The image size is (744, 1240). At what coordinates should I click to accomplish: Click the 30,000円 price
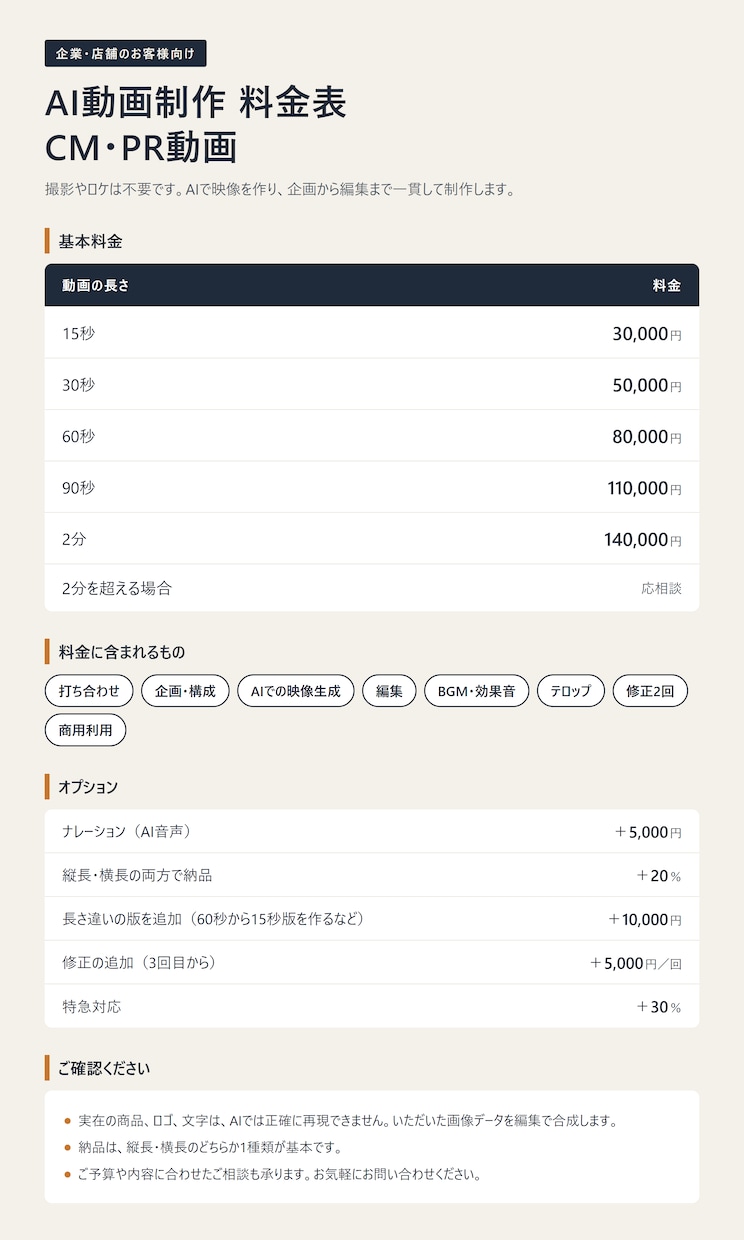[x=647, y=334]
